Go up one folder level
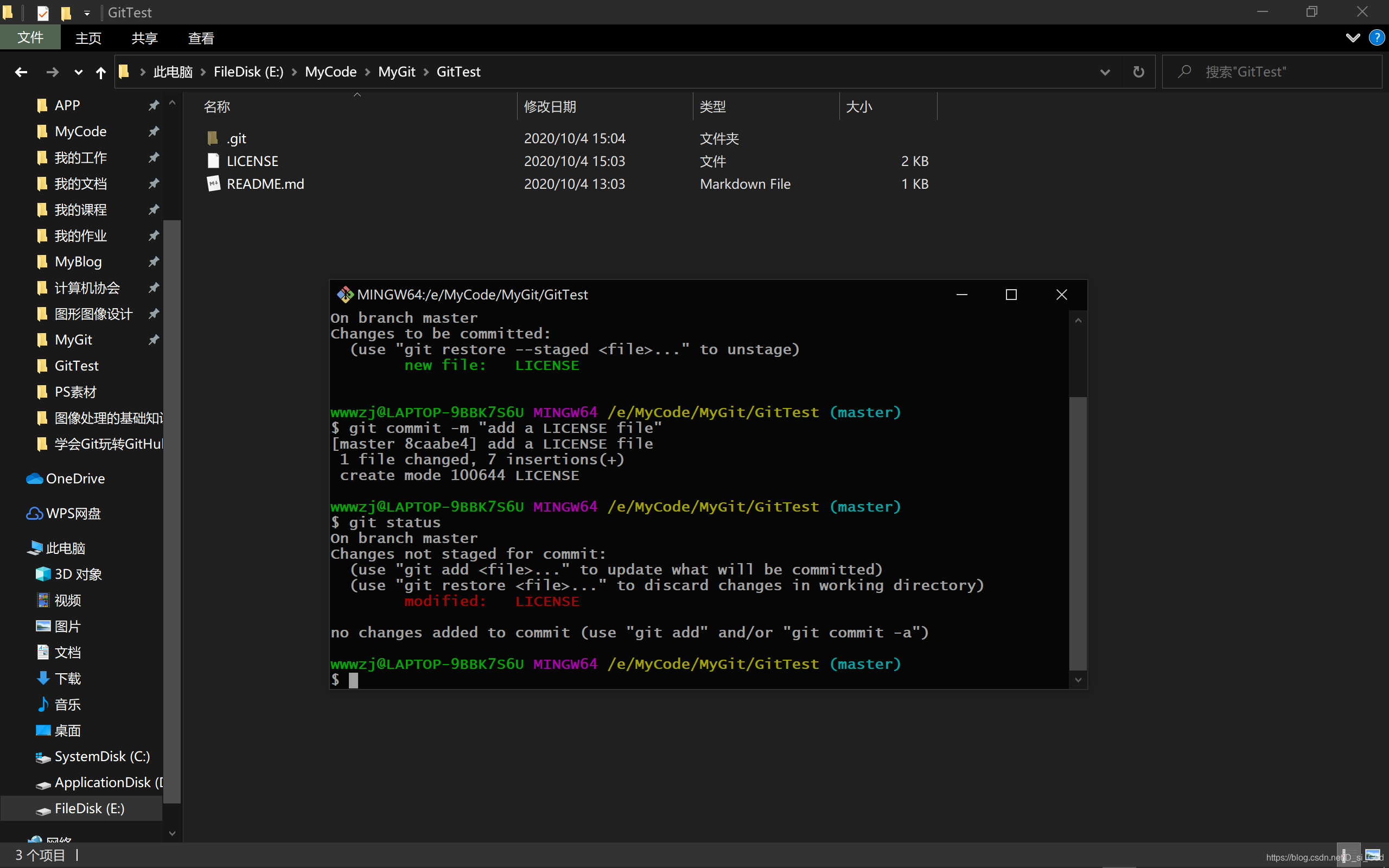The width and height of the screenshot is (1389, 868). (101, 72)
